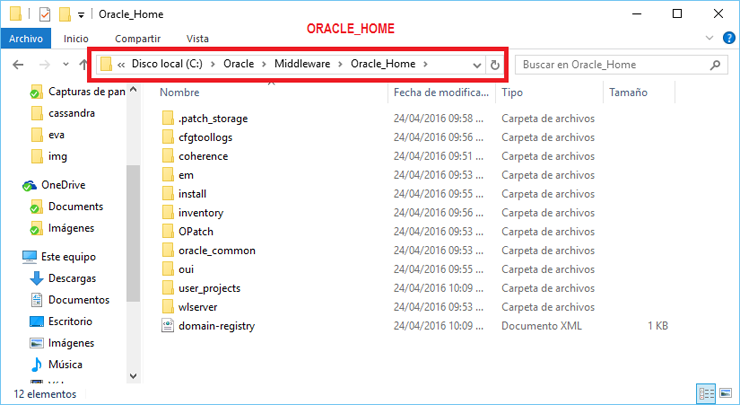The height and width of the screenshot is (405, 740).
Task: Click Documento XML type cell
Action: point(541,326)
